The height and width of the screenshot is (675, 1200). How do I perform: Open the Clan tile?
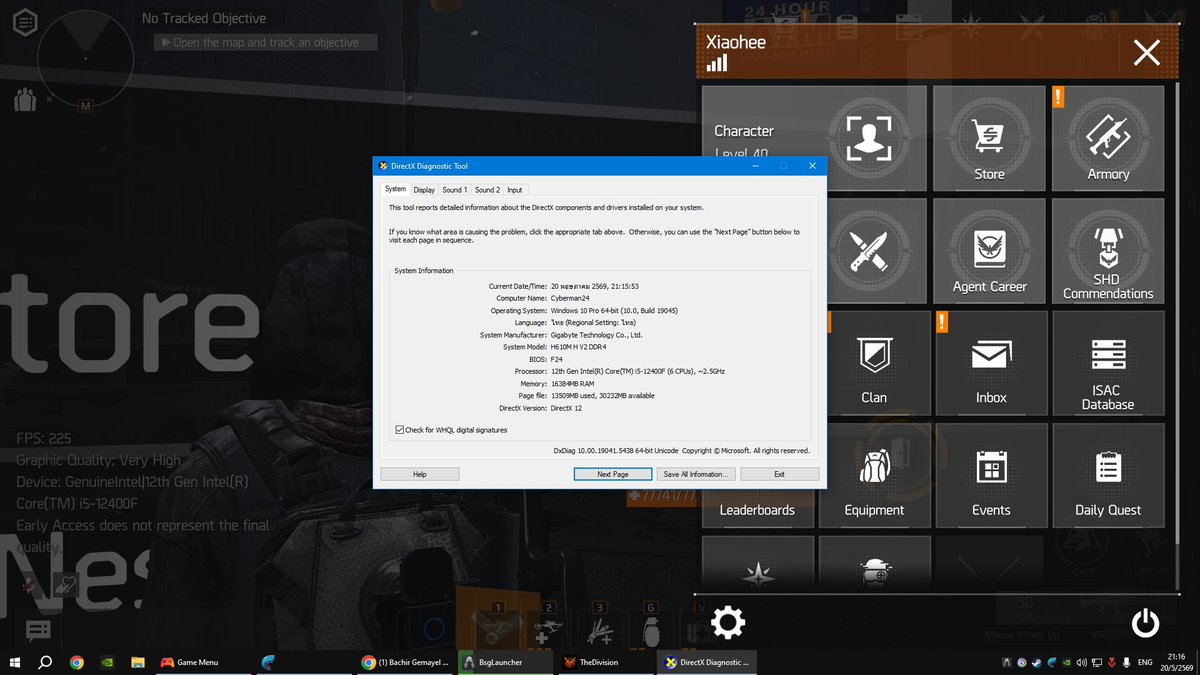(x=874, y=363)
